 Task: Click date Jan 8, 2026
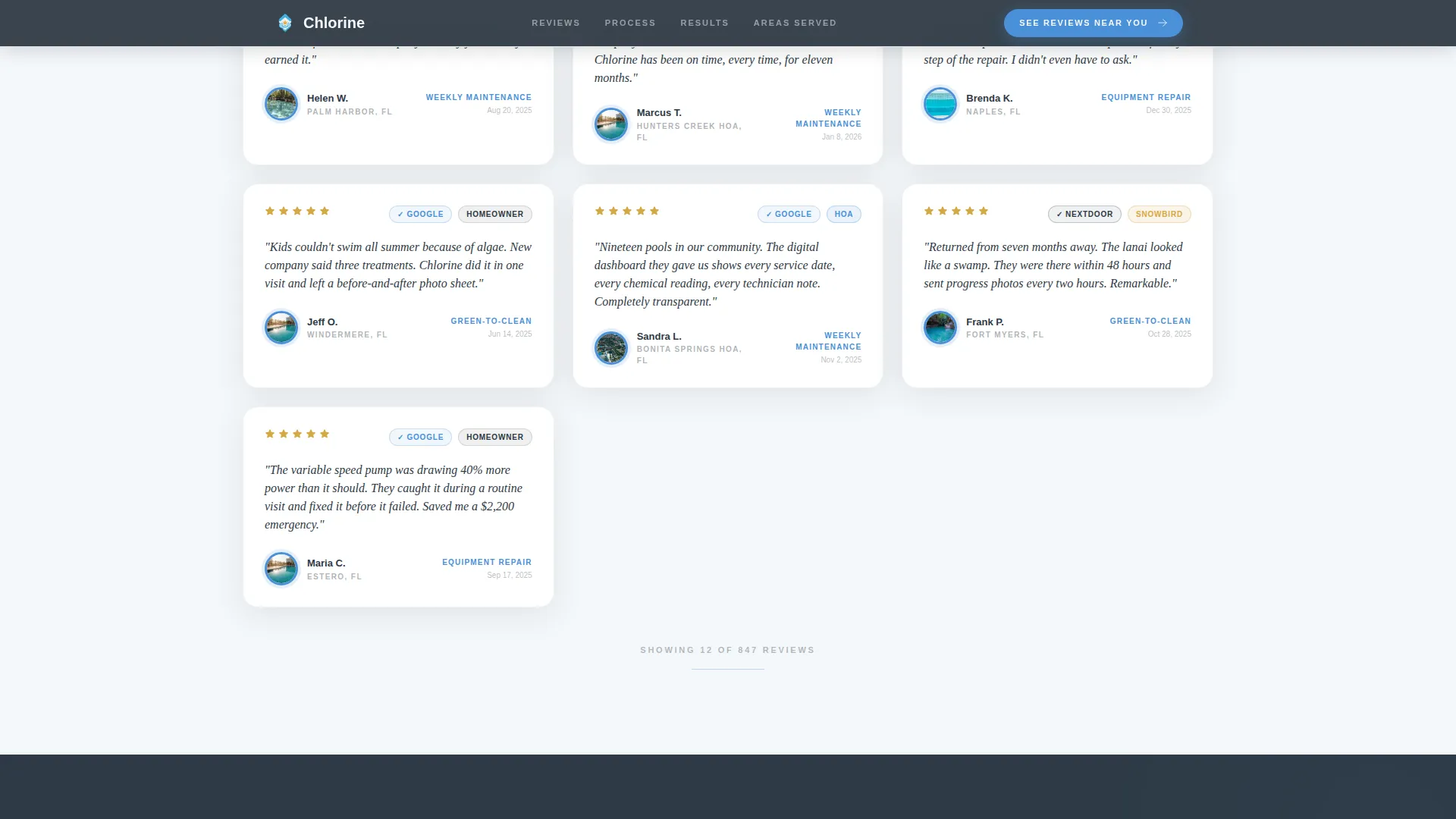pos(842,136)
